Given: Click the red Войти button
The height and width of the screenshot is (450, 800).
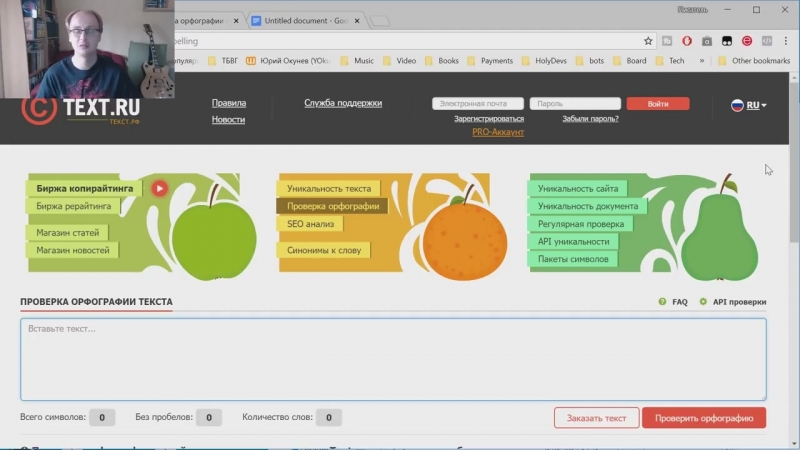Looking at the screenshot, I should coord(658,104).
